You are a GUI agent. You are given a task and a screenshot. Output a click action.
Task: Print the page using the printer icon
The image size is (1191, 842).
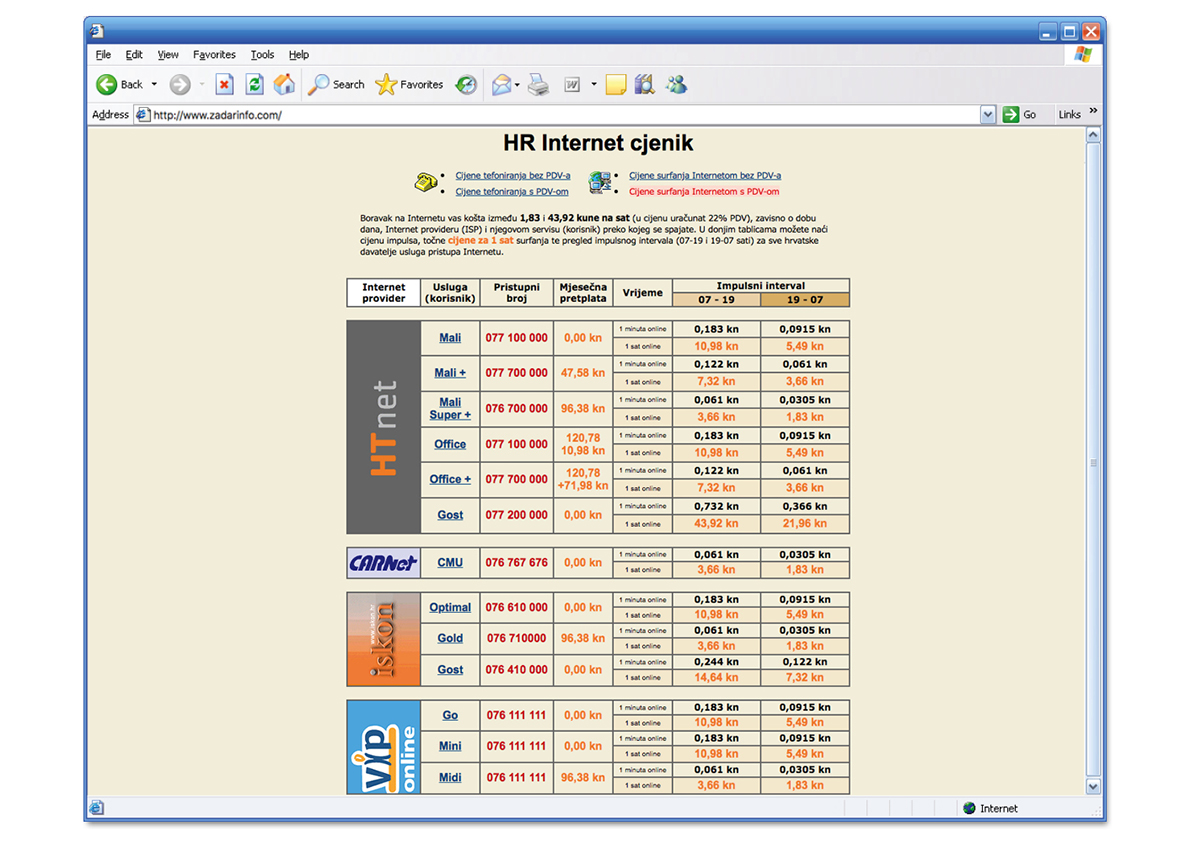click(538, 85)
